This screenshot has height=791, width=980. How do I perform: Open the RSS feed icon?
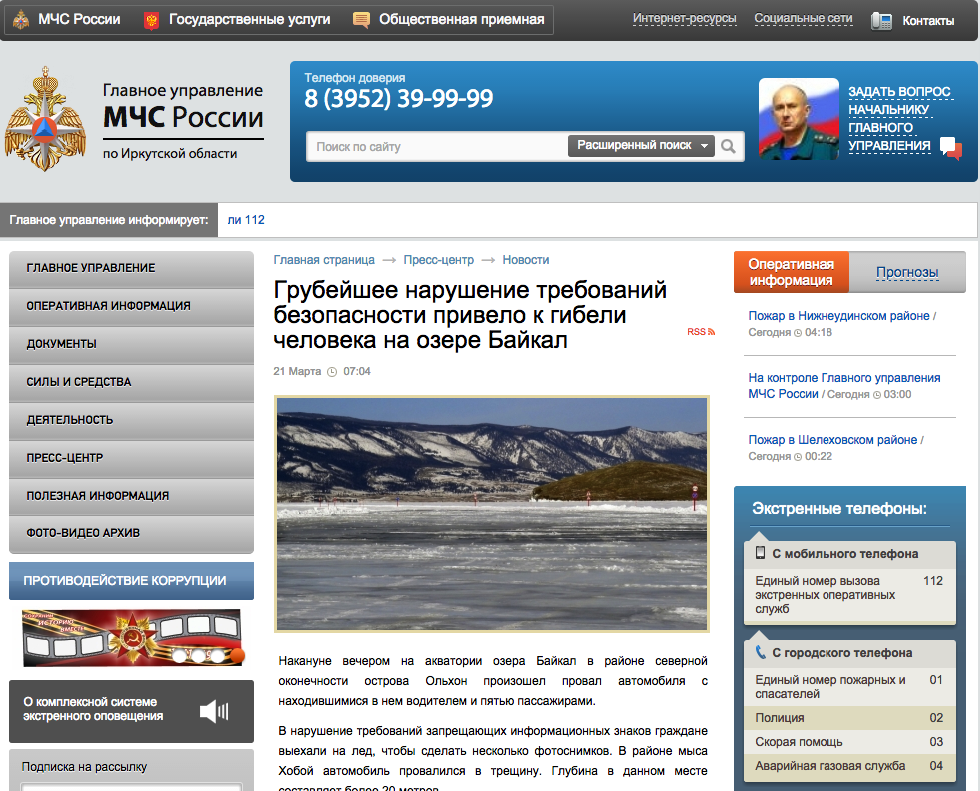pos(701,332)
